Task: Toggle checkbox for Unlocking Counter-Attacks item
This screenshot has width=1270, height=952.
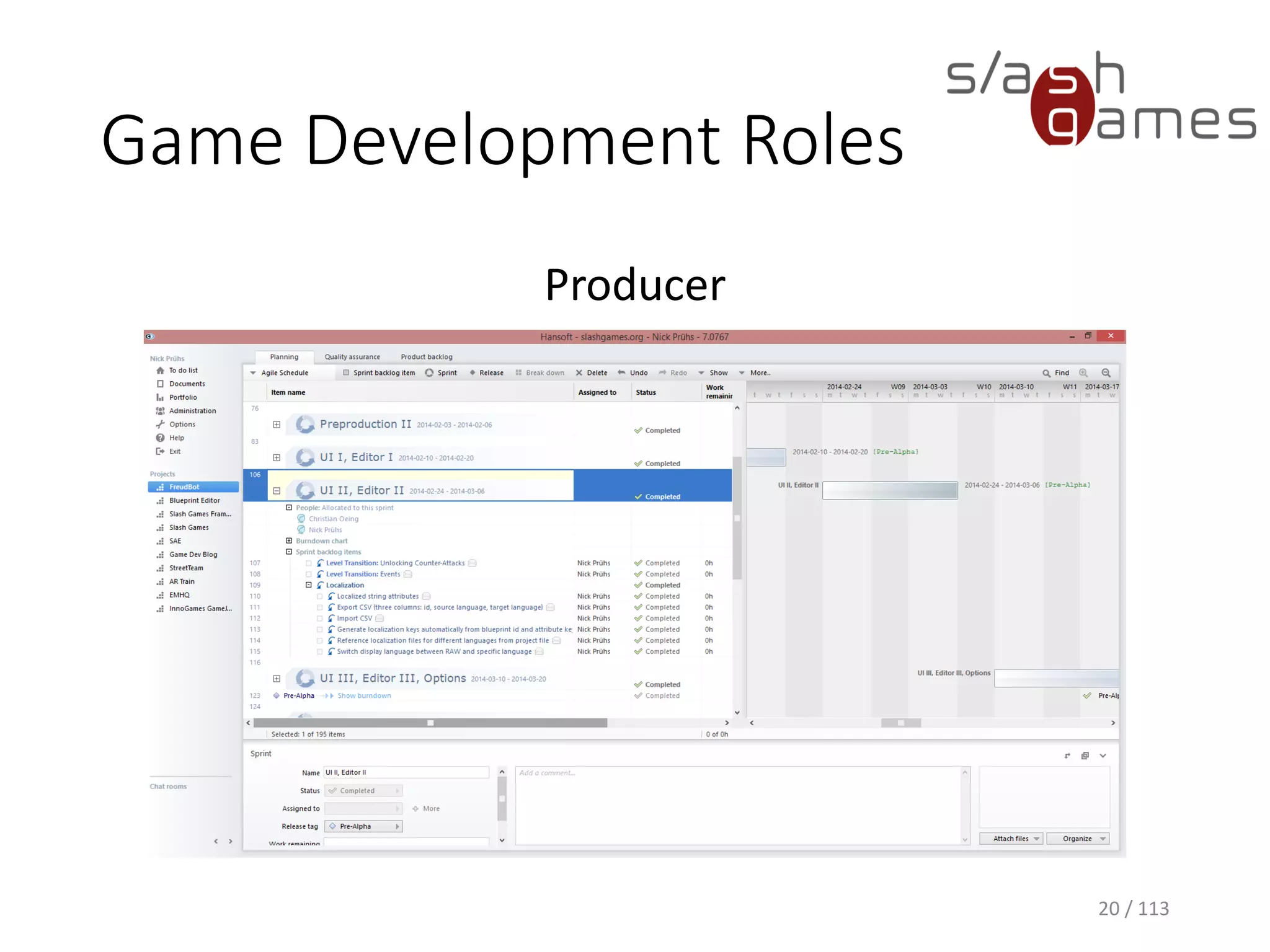Action: coord(309,563)
